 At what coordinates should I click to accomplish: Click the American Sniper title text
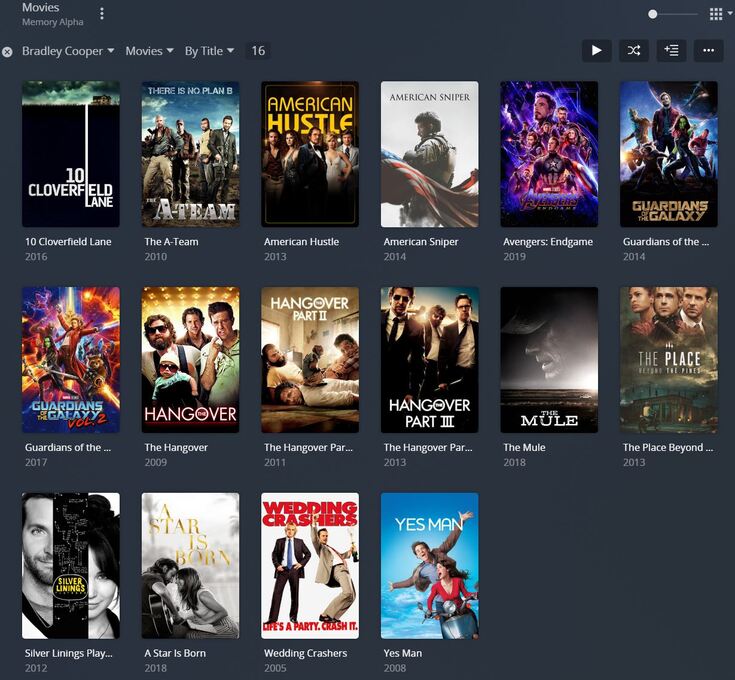[x=421, y=242]
